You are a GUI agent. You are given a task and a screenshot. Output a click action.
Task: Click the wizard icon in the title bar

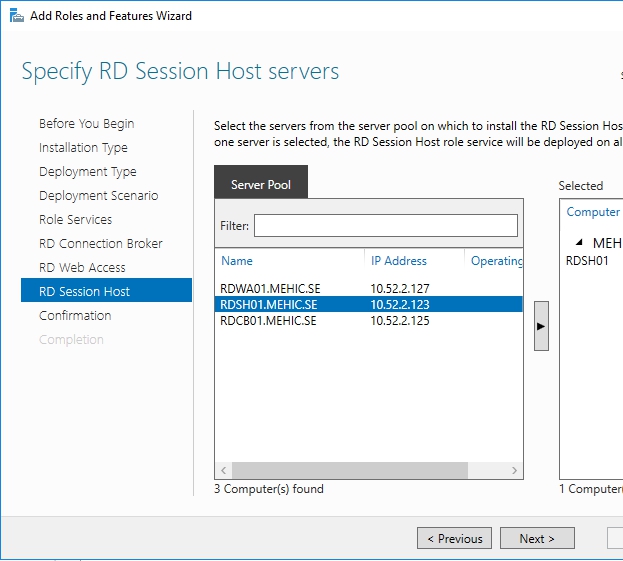[x=15, y=16]
